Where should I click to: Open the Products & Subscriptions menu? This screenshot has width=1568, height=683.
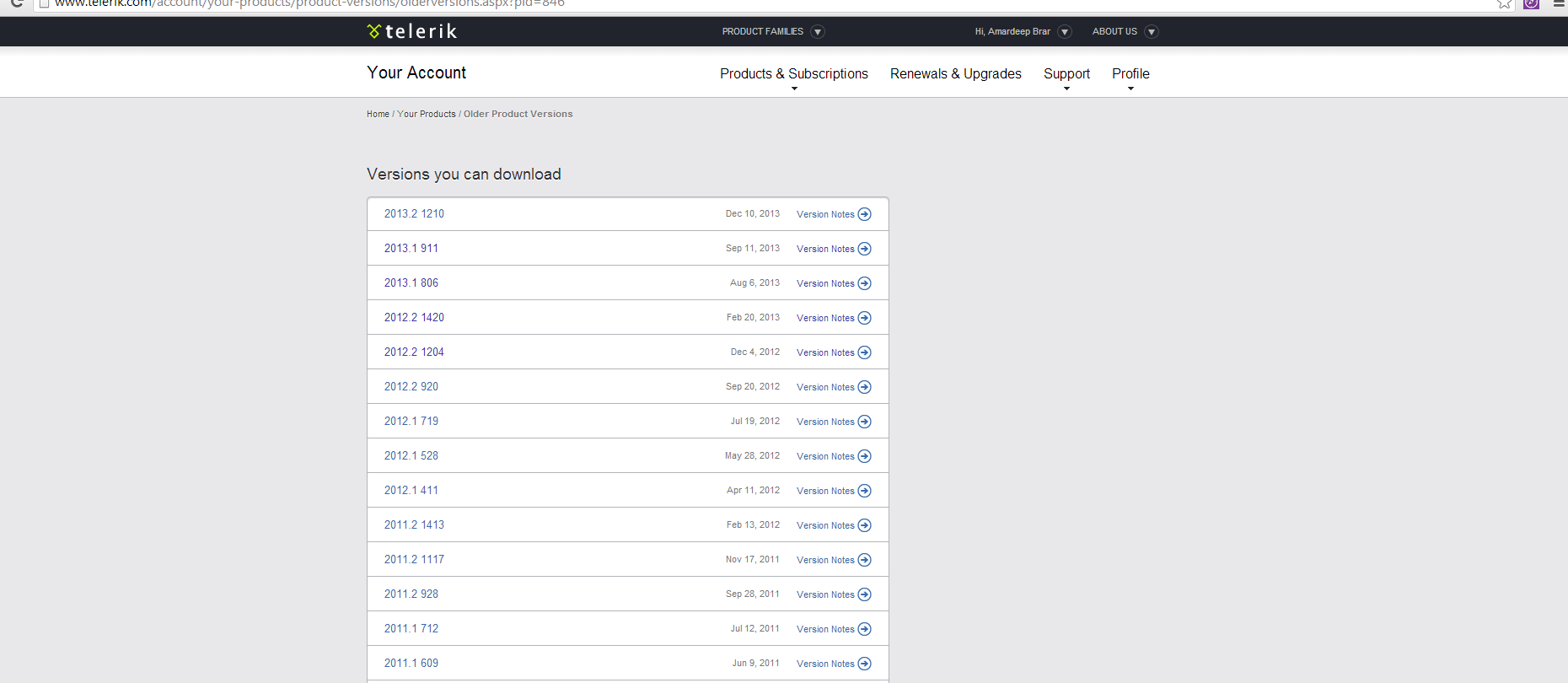[794, 74]
